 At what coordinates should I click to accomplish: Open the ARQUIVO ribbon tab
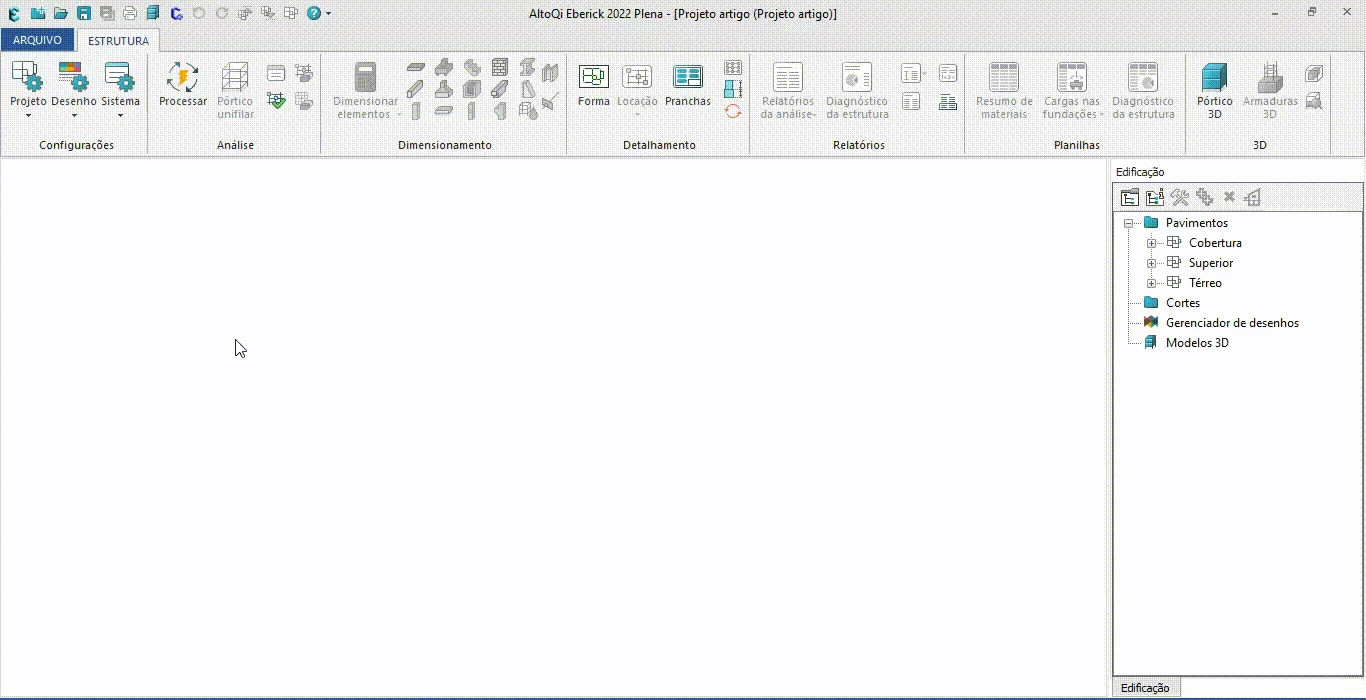[x=37, y=41]
